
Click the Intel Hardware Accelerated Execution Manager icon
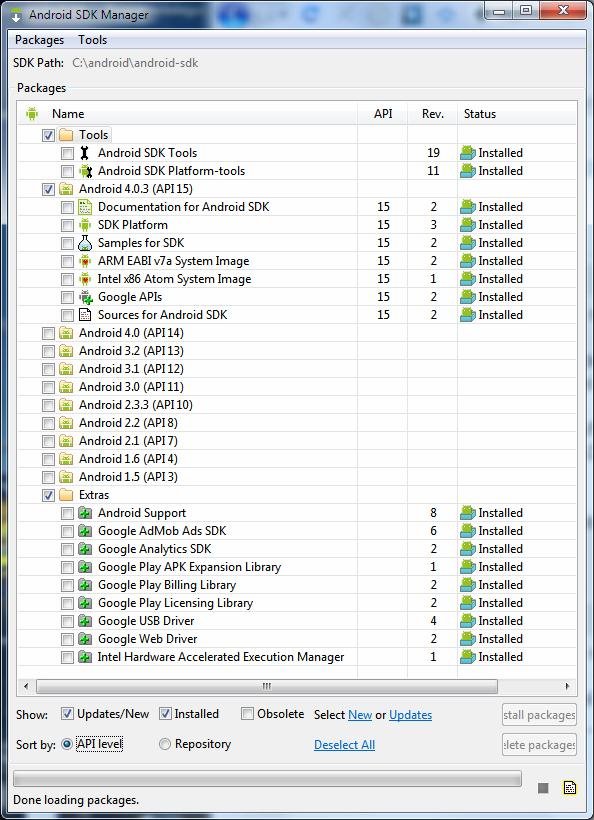coord(85,657)
